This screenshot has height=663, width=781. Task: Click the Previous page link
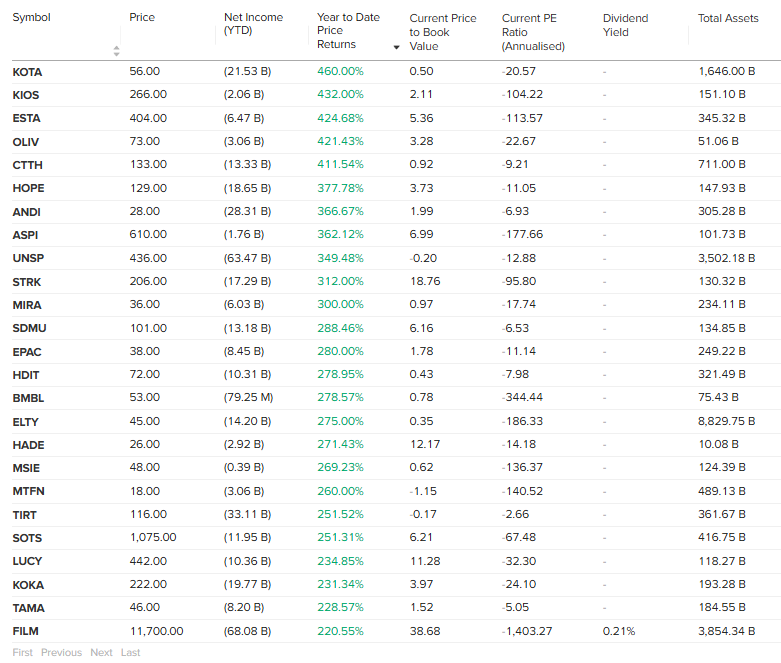61,652
